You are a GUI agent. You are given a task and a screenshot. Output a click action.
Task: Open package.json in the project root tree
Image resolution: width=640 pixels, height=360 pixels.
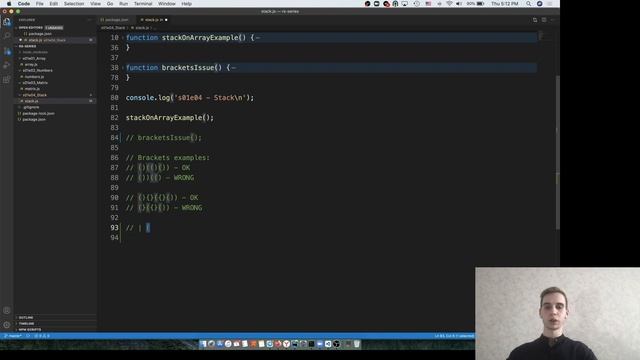34,120
